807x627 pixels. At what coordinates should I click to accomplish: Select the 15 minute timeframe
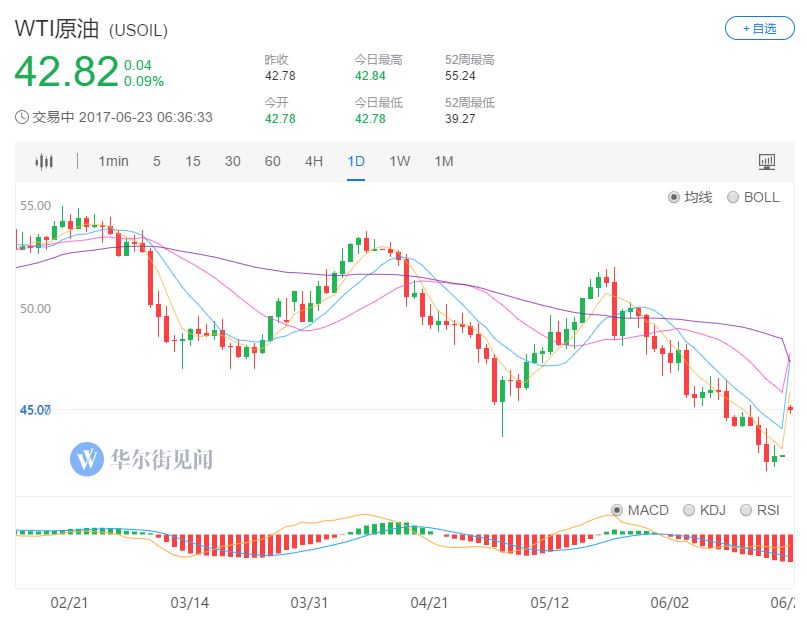point(193,161)
